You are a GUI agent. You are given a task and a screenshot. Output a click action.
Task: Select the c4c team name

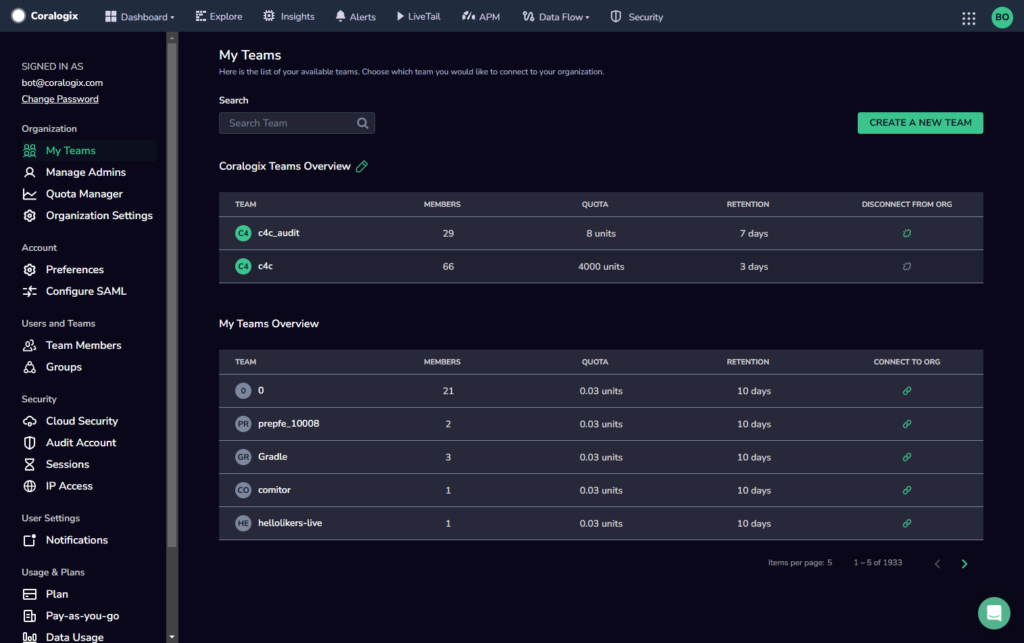click(265, 266)
